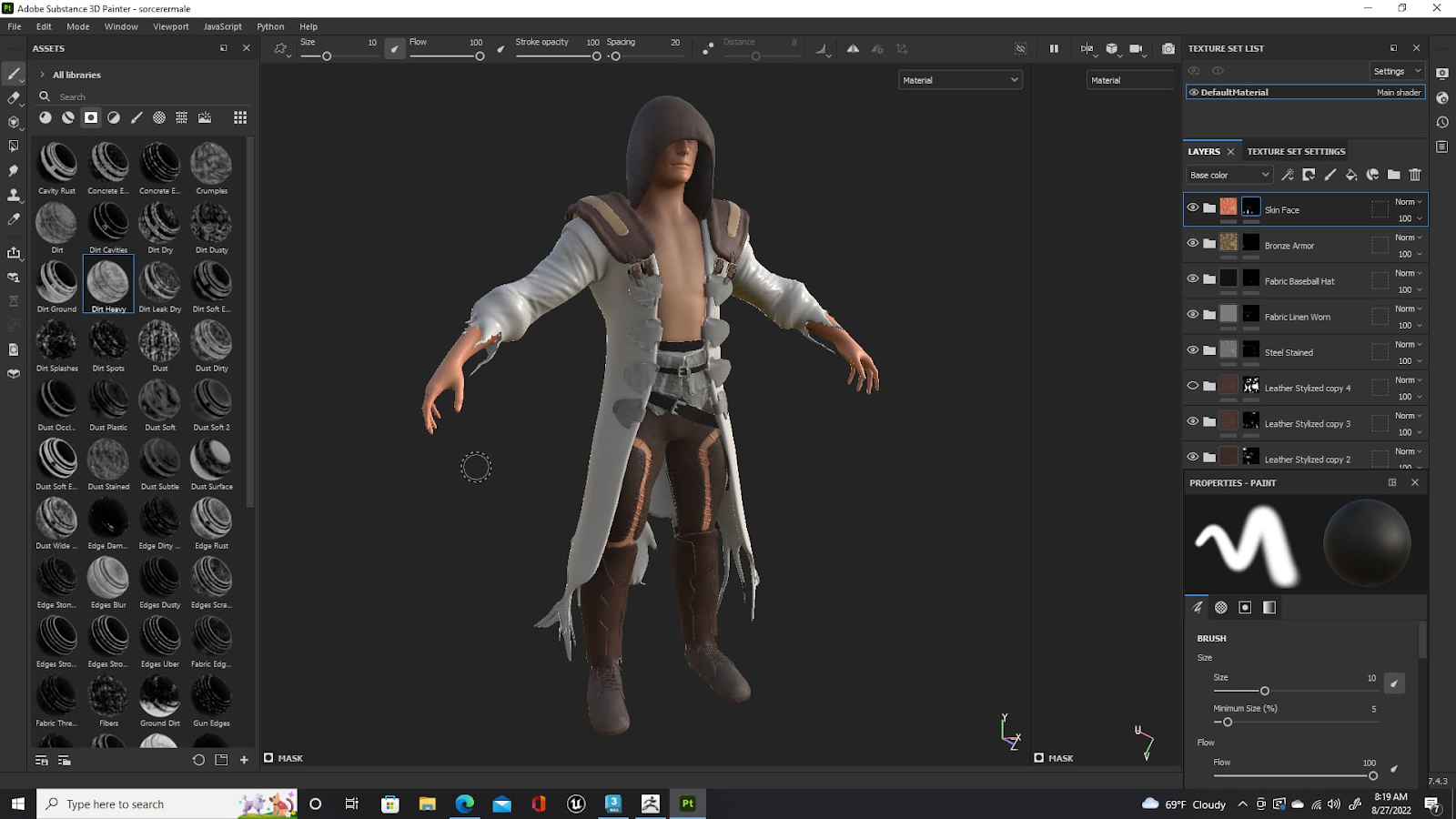Filter assets by alphas checker icon
The width and height of the screenshot is (1456, 819).
tap(159, 117)
